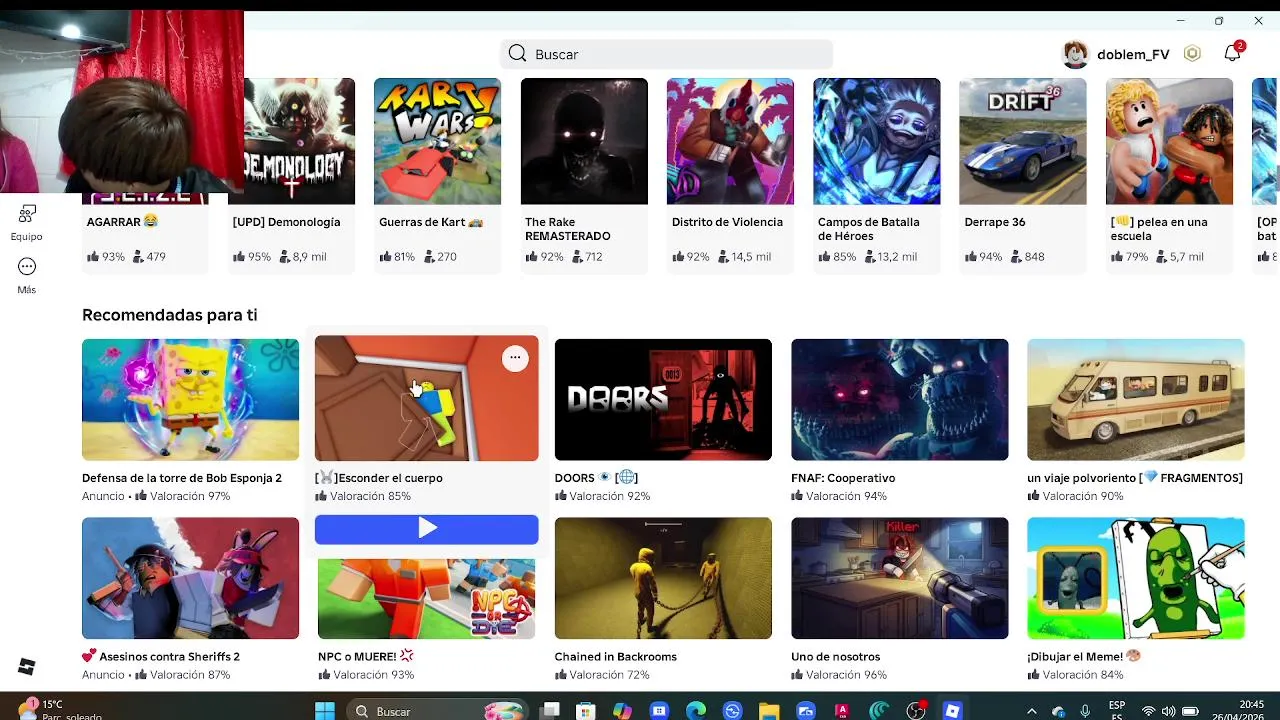Image resolution: width=1280 pixels, height=720 pixels.
Task: Open Campos de Batalla de Héroes thumbnail
Action: point(877,141)
